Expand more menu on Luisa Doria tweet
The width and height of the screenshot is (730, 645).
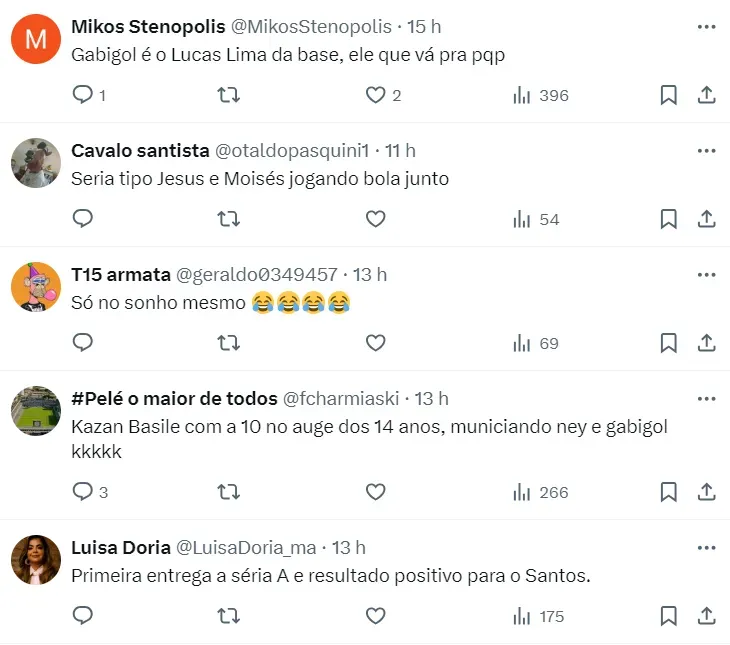click(707, 547)
